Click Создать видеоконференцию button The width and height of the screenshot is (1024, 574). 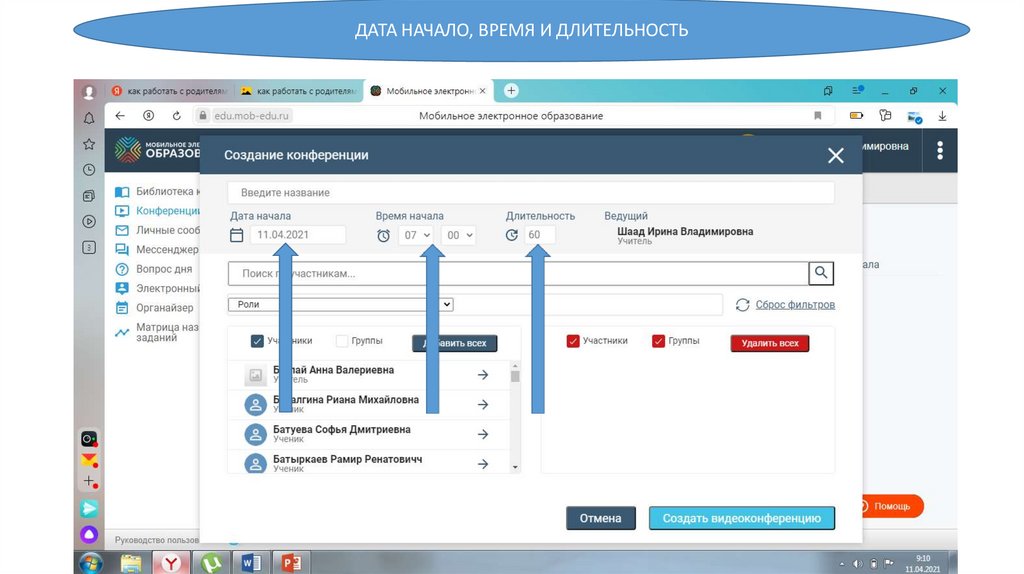click(x=741, y=518)
